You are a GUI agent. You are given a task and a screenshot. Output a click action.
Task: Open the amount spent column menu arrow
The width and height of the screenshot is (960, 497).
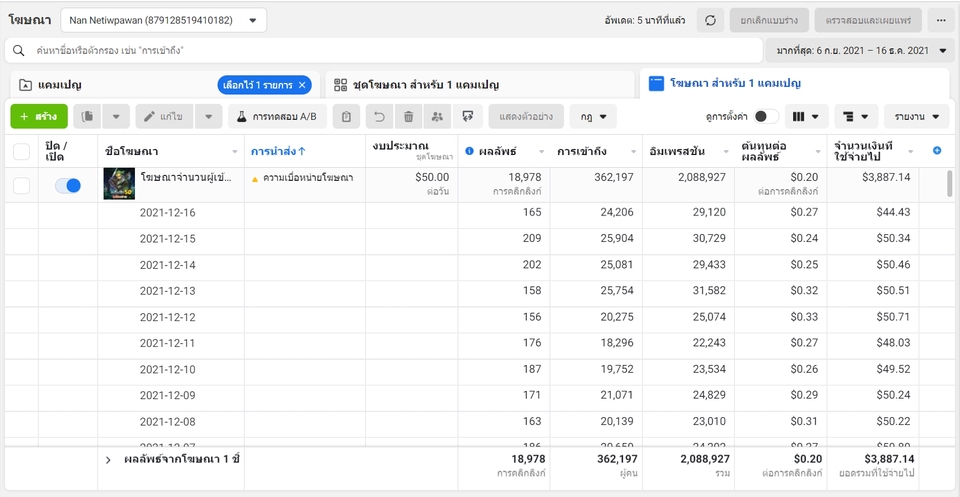coord(910,152)
